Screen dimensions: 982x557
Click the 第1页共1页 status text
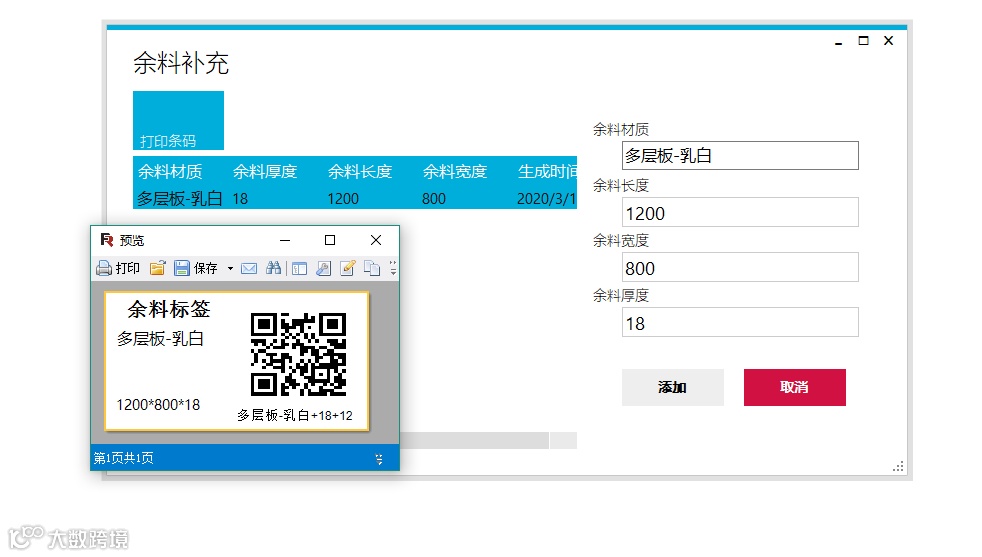coord(123,458)
